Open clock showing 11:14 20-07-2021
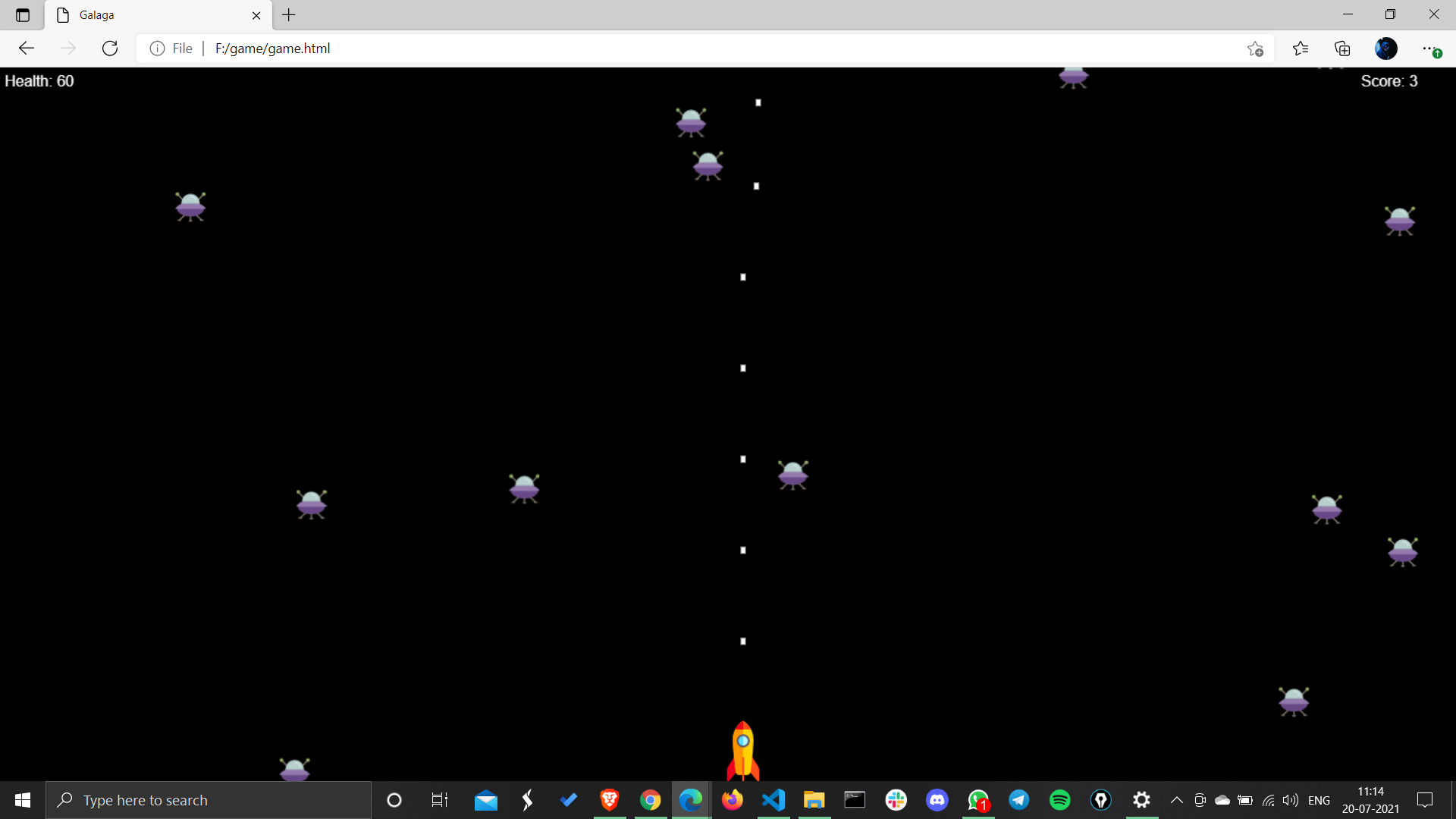Screen dimensions: 1456x819 point(1370,800)
